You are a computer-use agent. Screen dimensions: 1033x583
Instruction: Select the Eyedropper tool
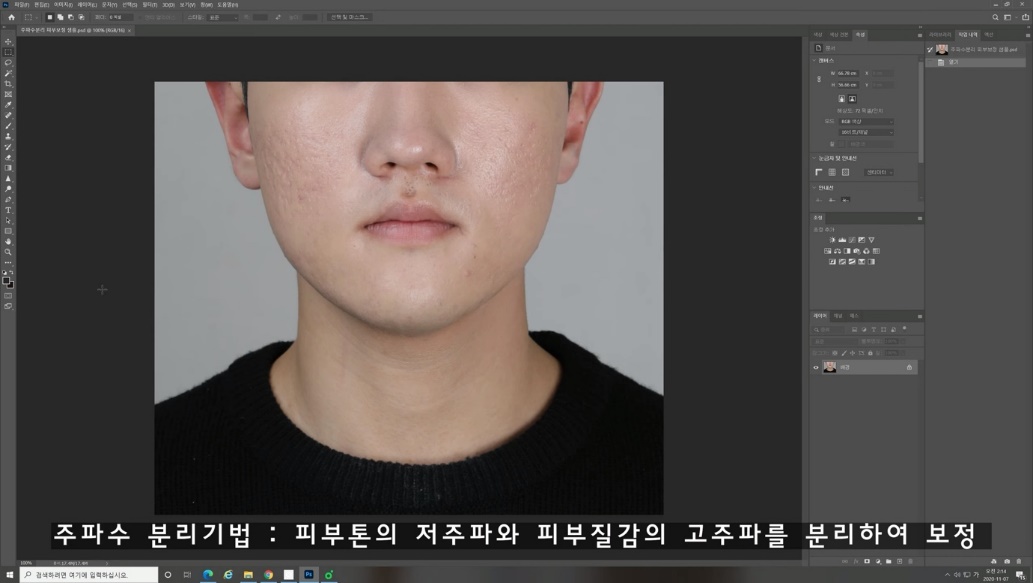[x=8, y=105]
